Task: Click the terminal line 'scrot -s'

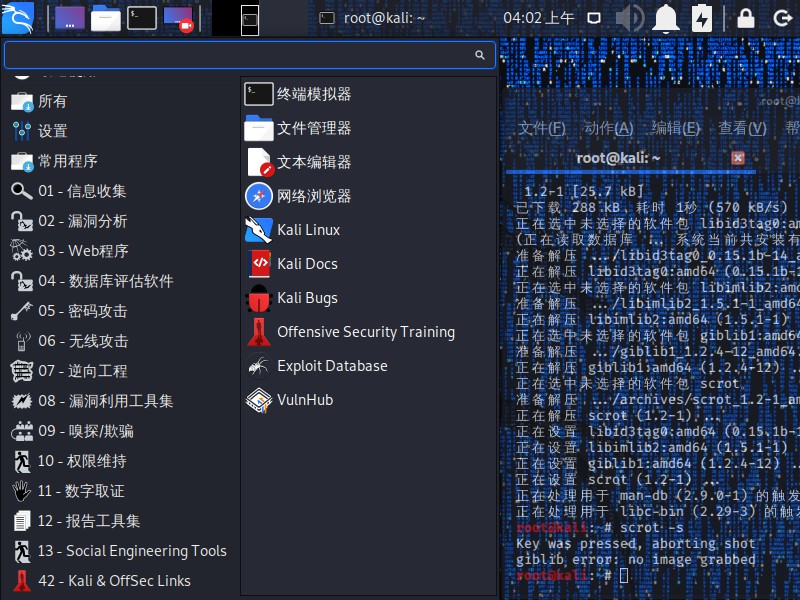Action: tap(652, 528)
